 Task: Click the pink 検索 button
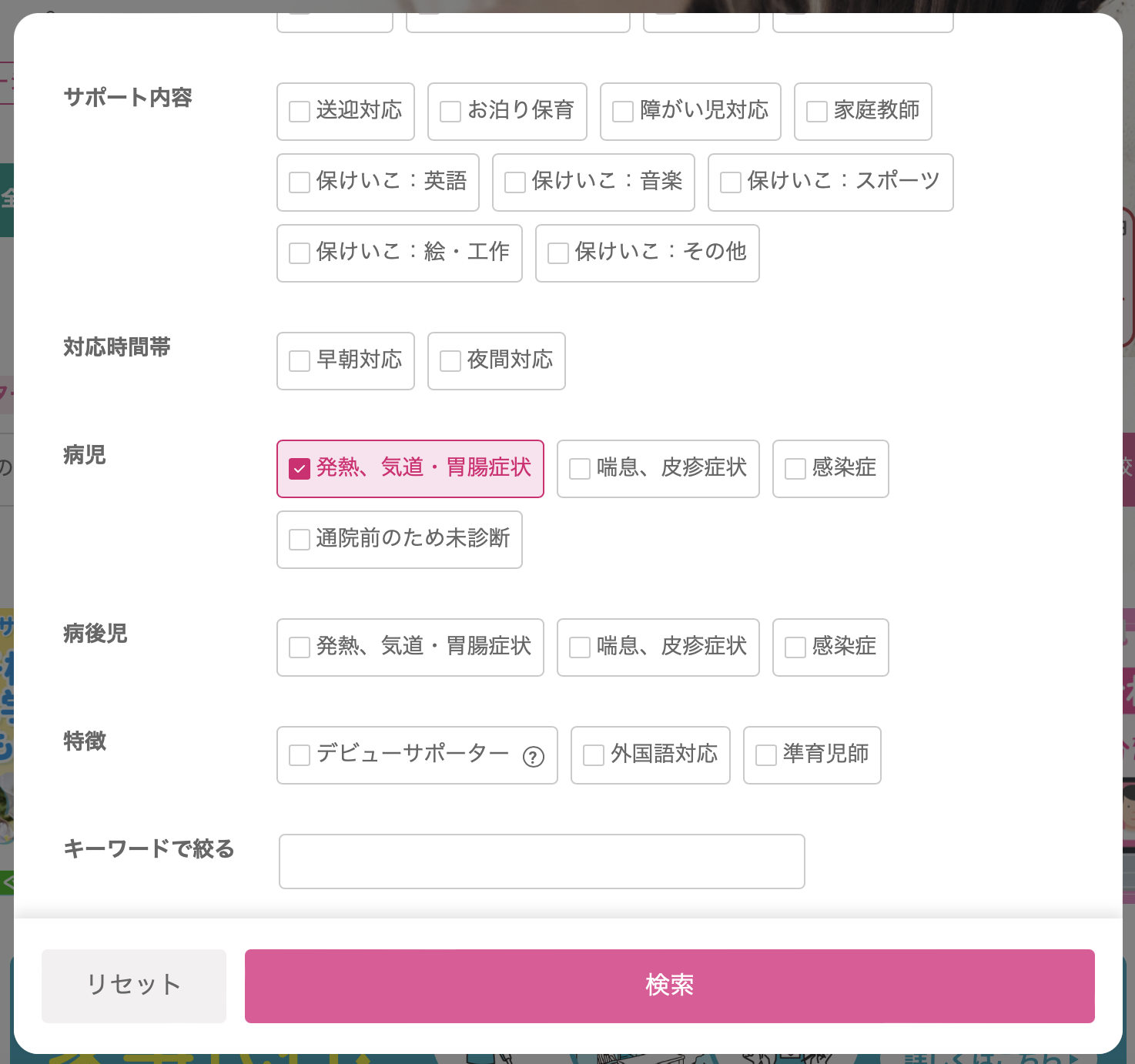pyautogui.click(x=669, y=986)
